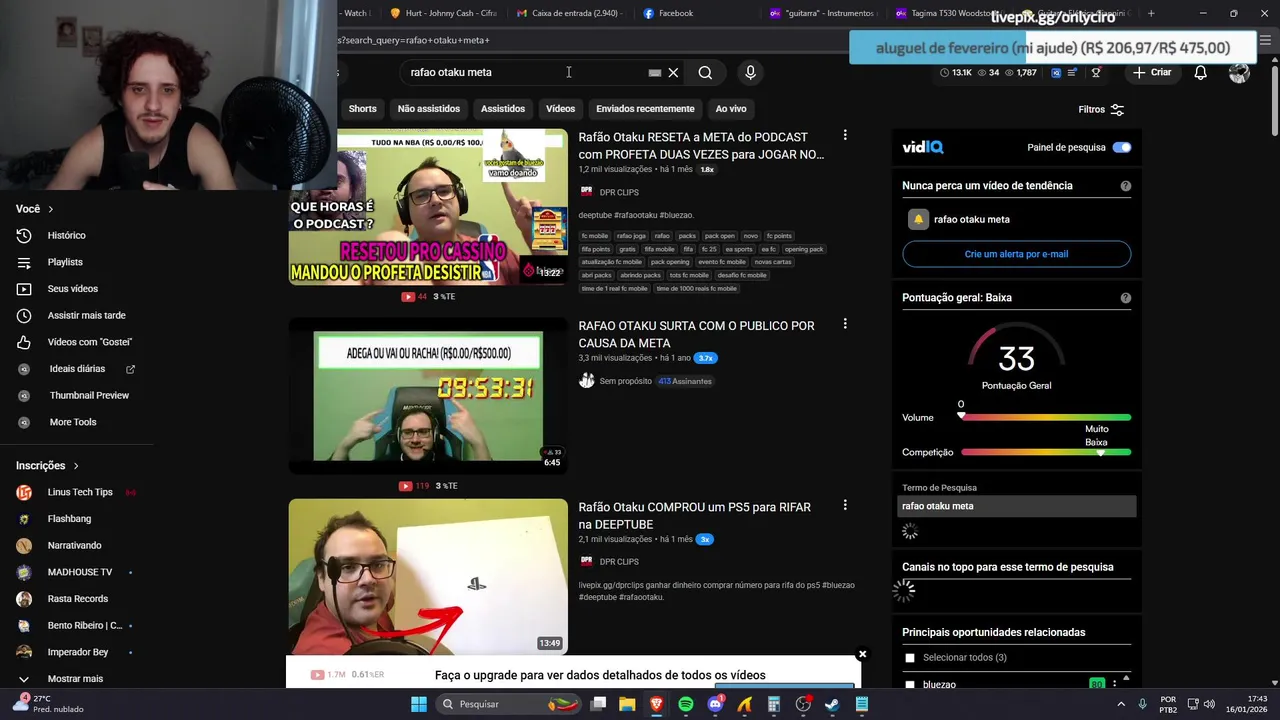
Task: Select the Não assistidos filter chip
Action: point(429,109)
